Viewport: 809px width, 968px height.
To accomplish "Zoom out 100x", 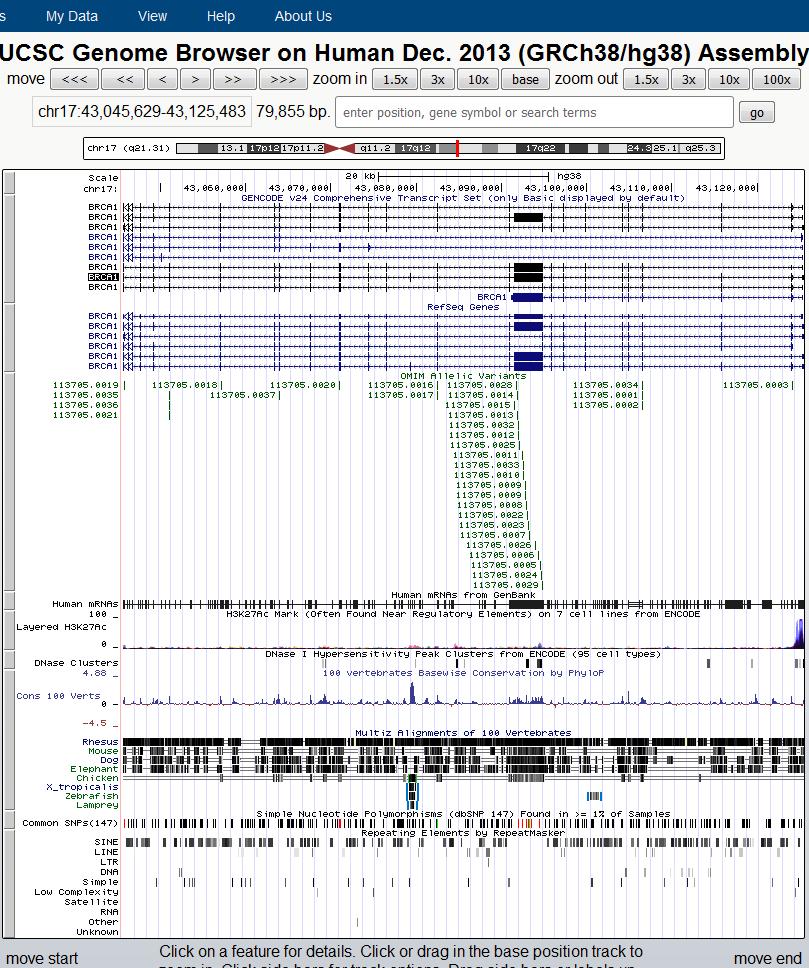I will point(776,80).
